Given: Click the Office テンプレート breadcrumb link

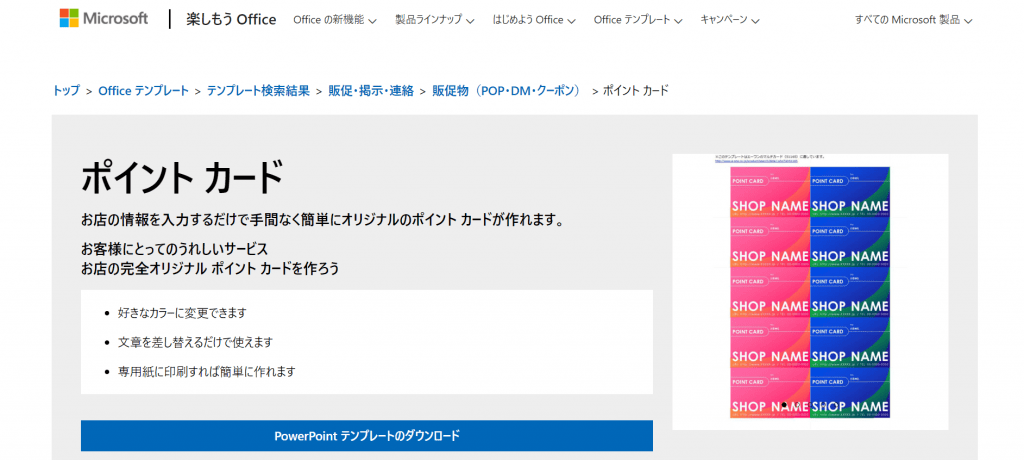Looking at the screenshot, I should tap(143, 91).
